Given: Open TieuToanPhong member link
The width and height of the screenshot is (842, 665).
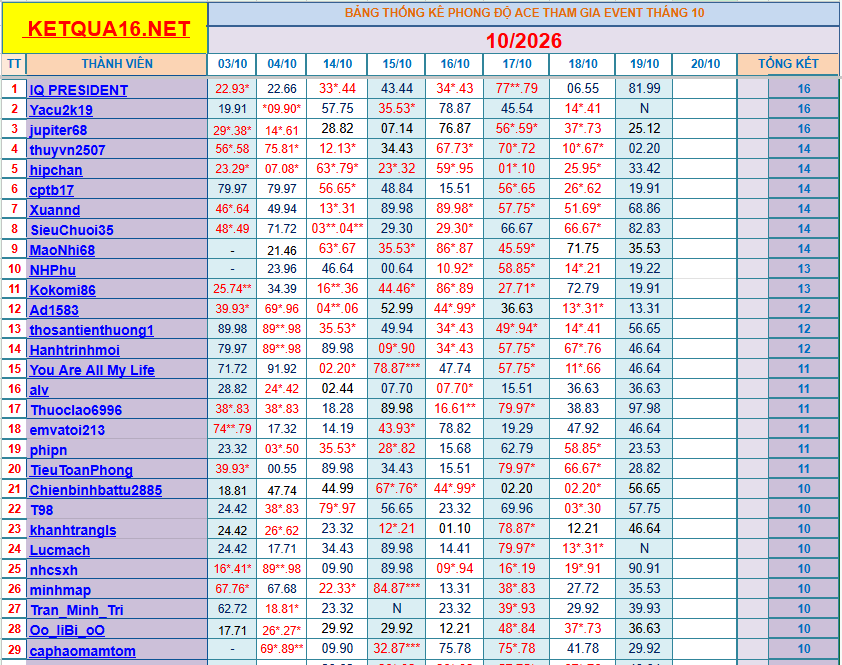Looking at the screenshot, I should (81, 470).
